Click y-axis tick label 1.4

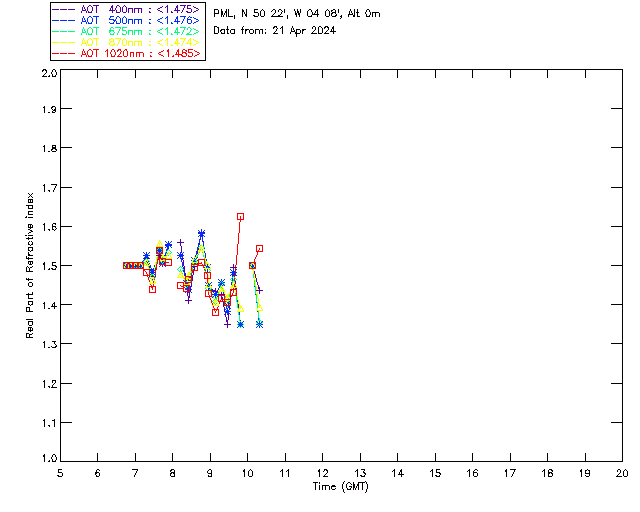[49, 305]
